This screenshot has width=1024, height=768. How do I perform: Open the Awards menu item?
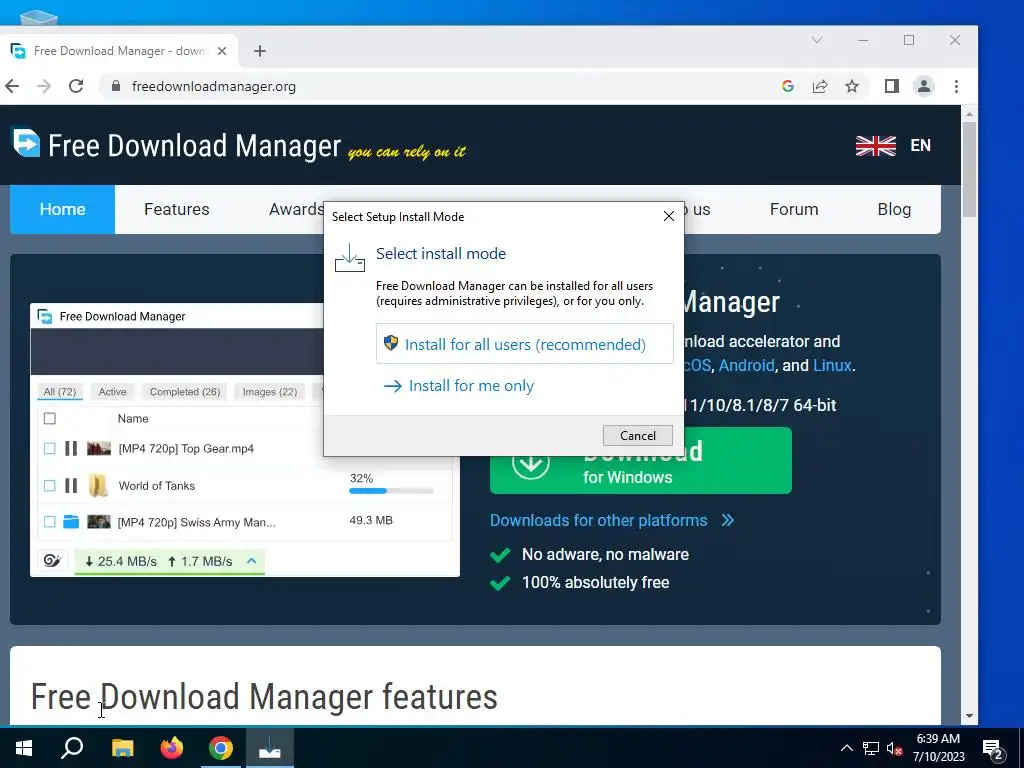tap(296, 209)
